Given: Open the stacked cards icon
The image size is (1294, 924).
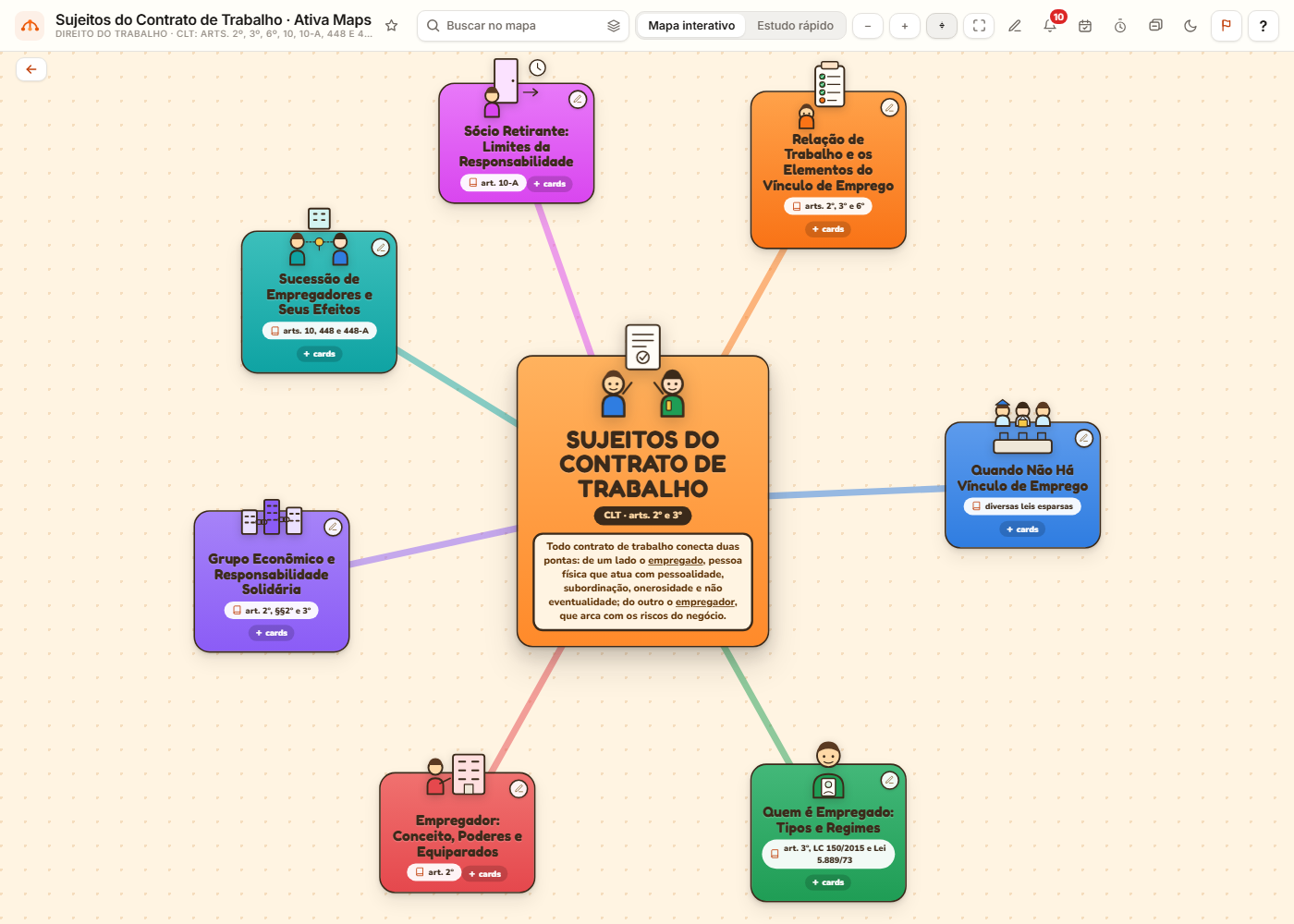Looking at the screenshot, I should pos(1155,26).
